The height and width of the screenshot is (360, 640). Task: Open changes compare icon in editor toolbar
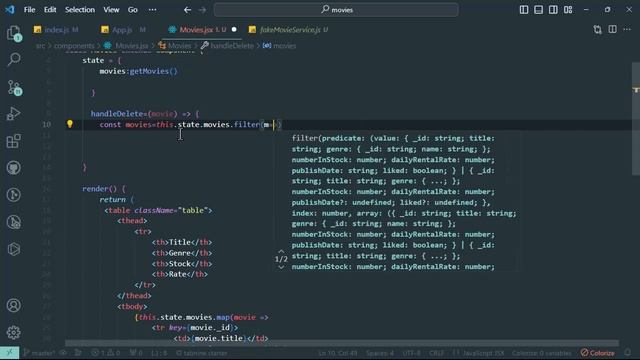[598, 29]
